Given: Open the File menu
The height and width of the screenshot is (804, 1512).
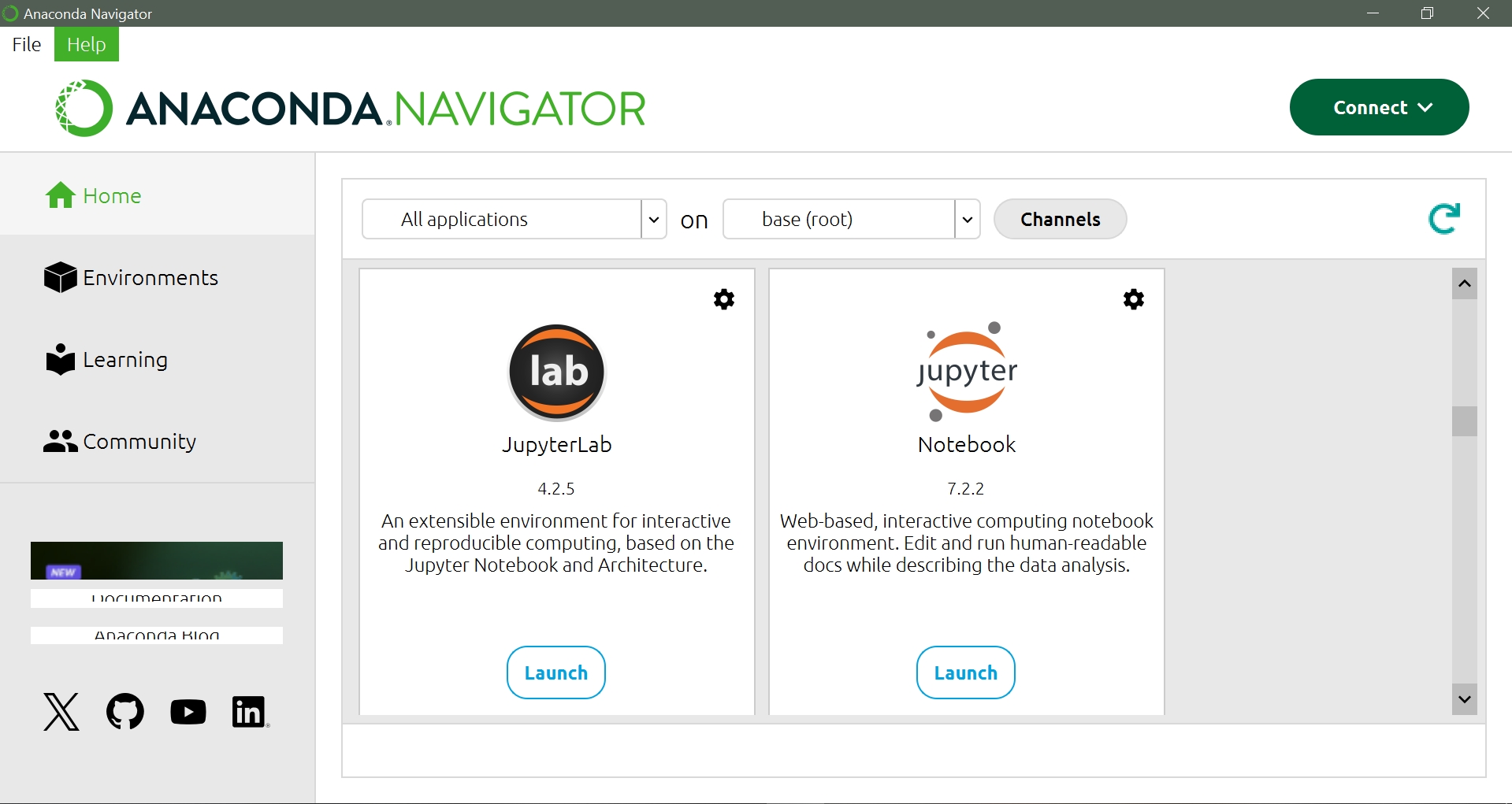Looking at the screenshot, I should click(x=27, y=44).
